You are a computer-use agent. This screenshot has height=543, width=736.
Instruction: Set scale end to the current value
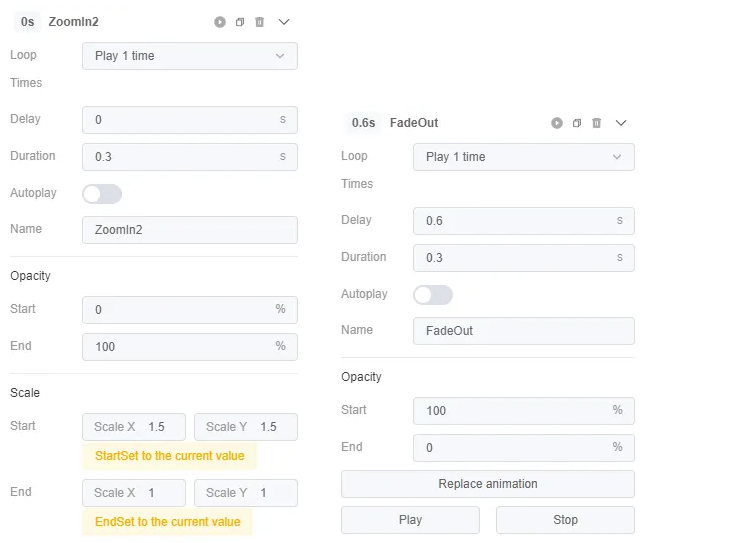167,522
